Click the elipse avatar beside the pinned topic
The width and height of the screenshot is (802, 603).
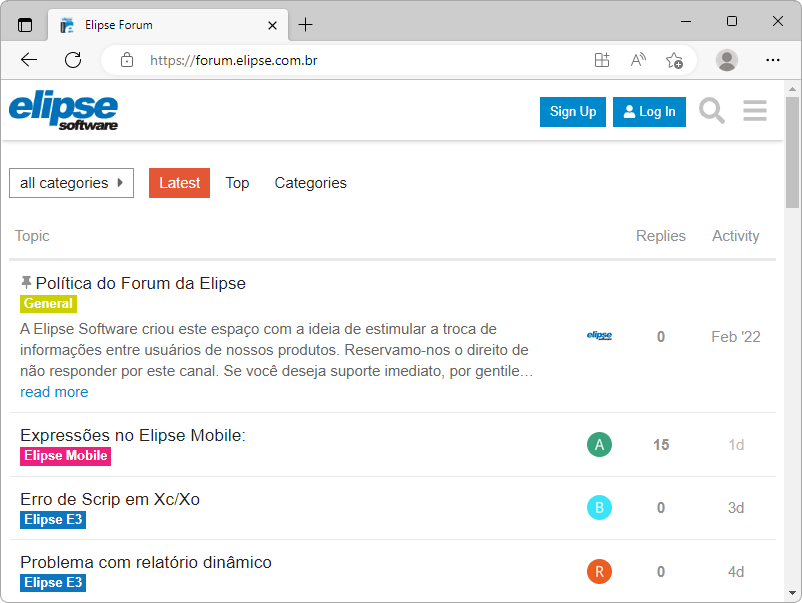click(599, 336)
